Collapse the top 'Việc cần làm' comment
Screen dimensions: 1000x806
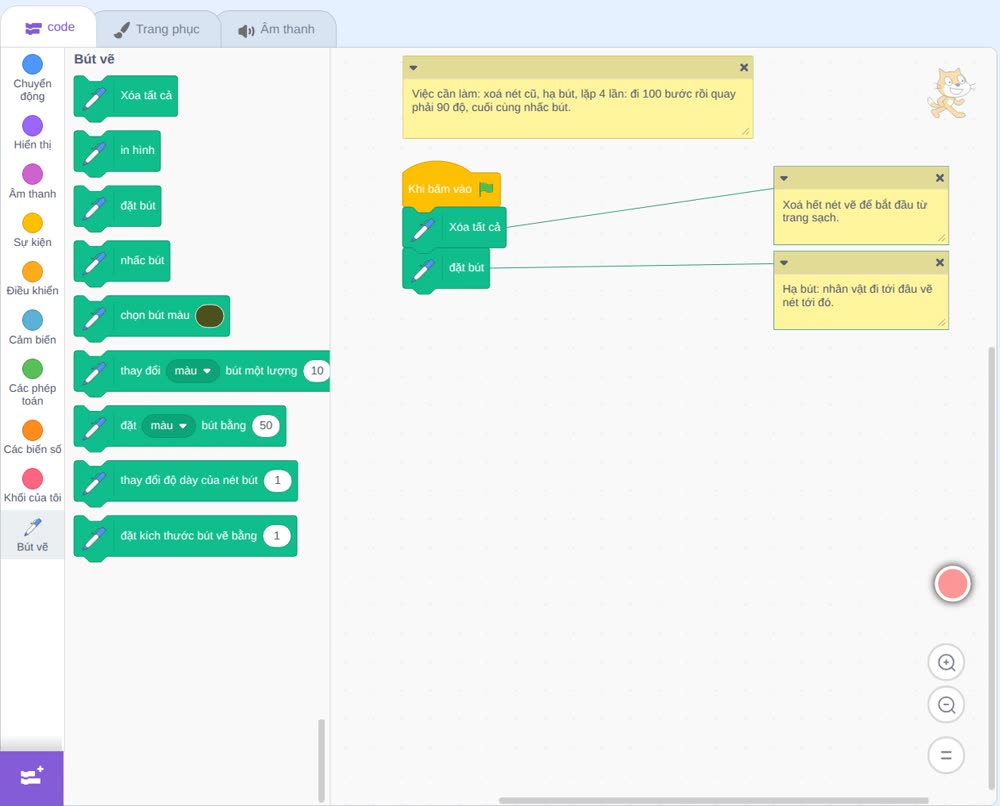click(413, 68)
